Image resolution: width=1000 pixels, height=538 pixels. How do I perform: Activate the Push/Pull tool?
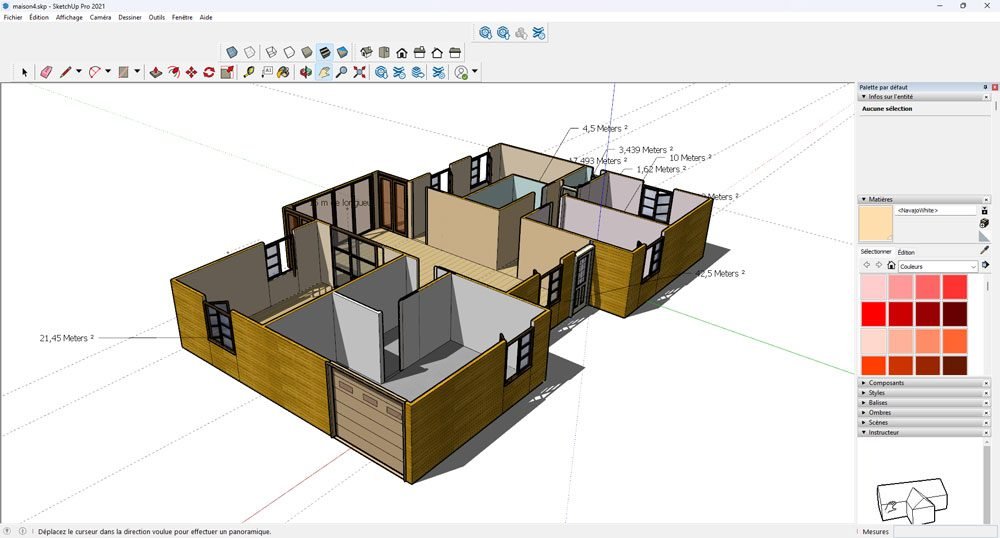click(x=156, y=72)
